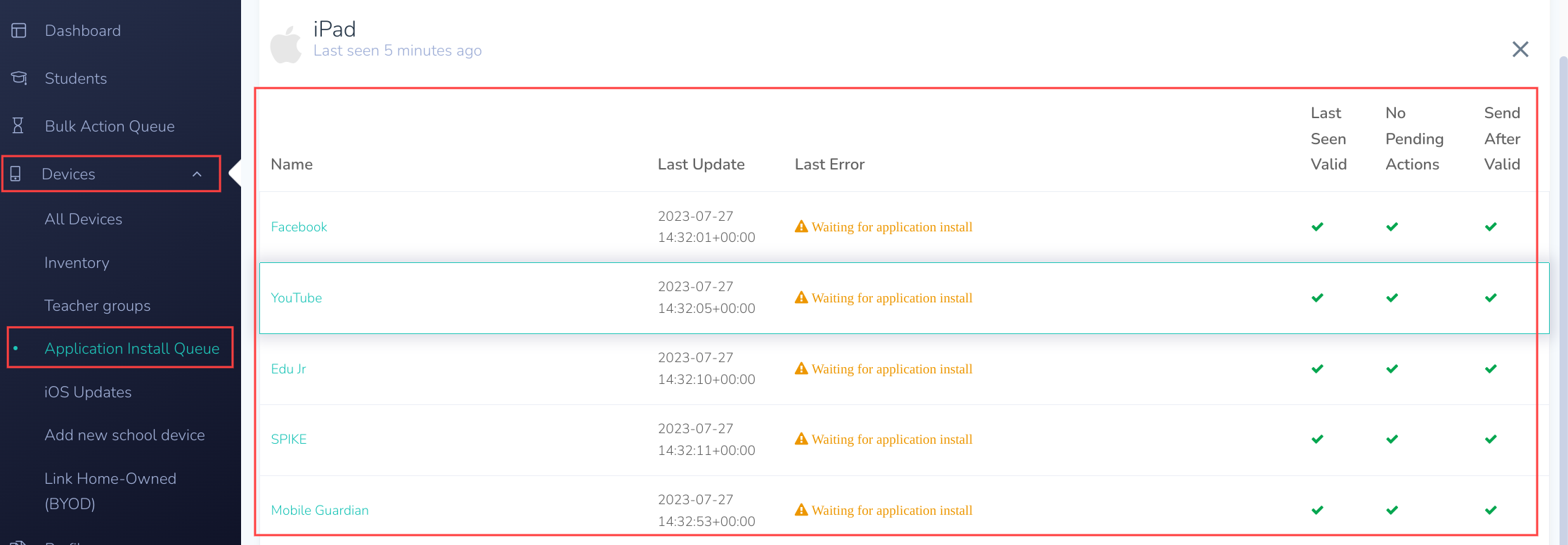The image size is (1568, 545).
Task: Click the Students graduation cap icon
Action: 19,78
